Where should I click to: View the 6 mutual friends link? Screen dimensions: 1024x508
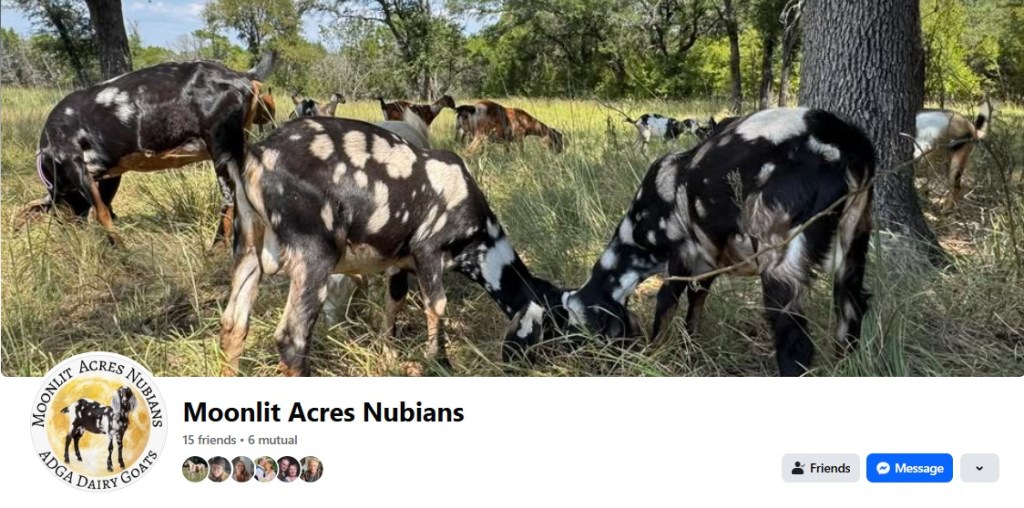[x=272, y=440]
